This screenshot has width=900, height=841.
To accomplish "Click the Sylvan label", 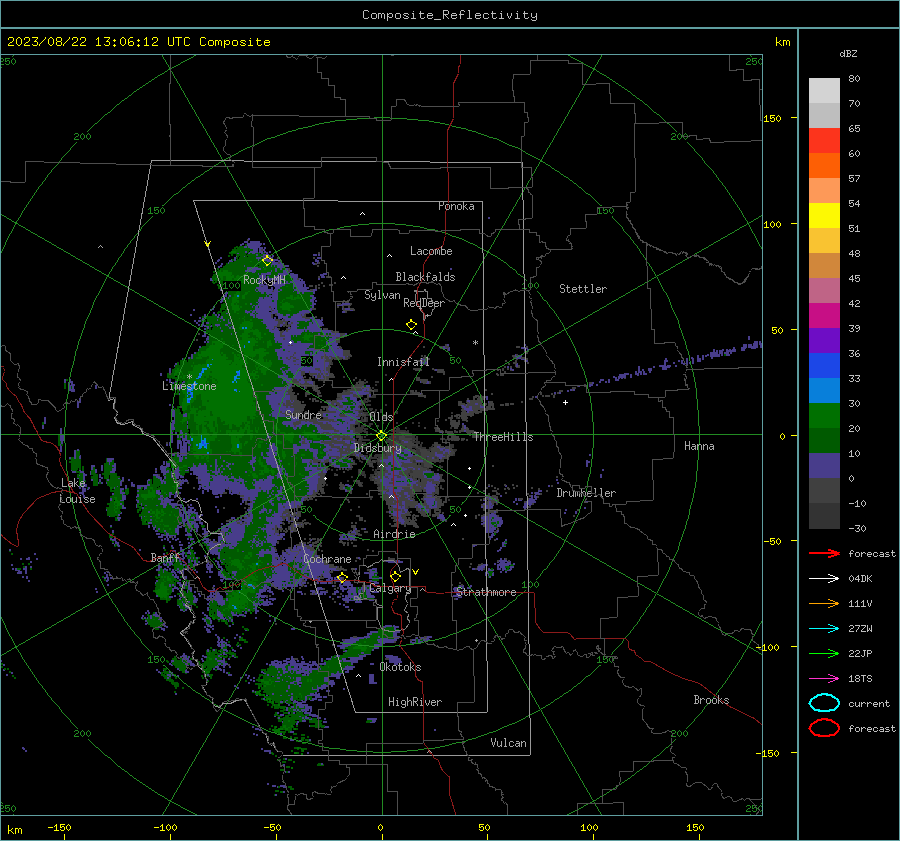I will (x=382, y=295).
